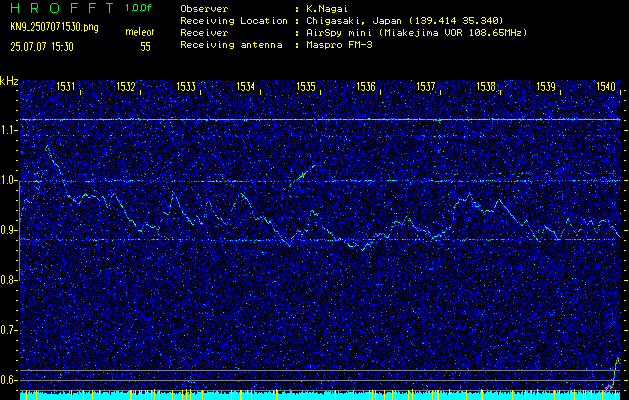The height and width of the screenshot is (400, 629).
Task: Click the antenna Maspro FM-3 text
Action: point(339,45)
